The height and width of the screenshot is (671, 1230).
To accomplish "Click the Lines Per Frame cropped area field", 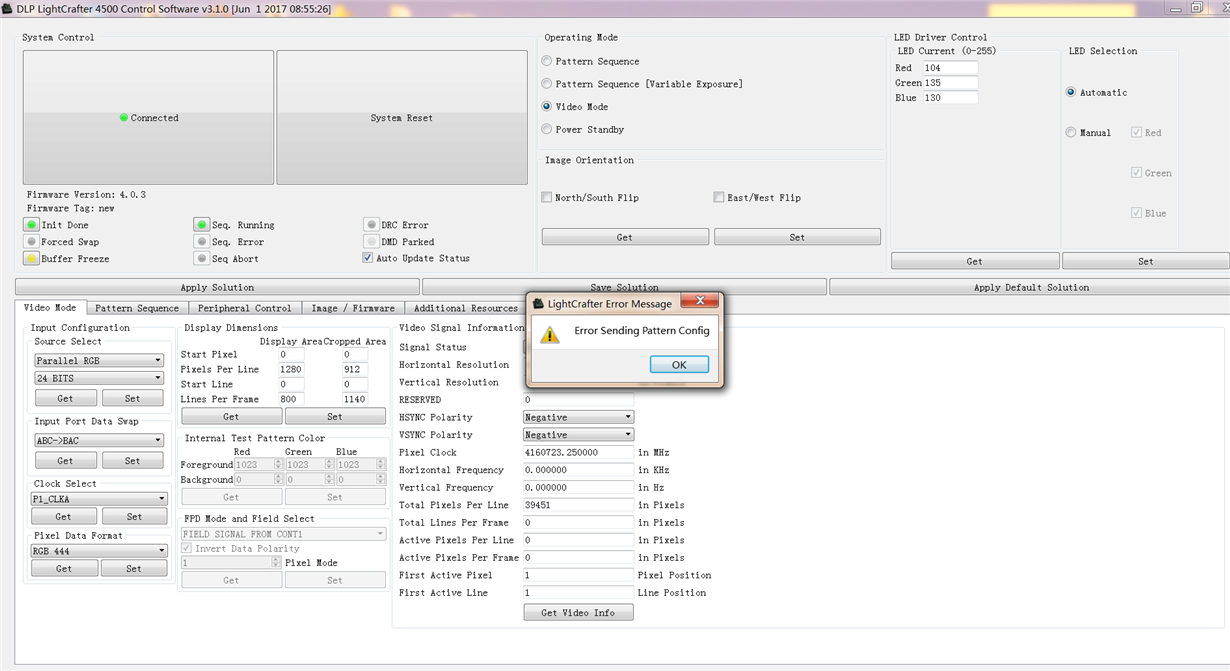I will click(355, 399).
